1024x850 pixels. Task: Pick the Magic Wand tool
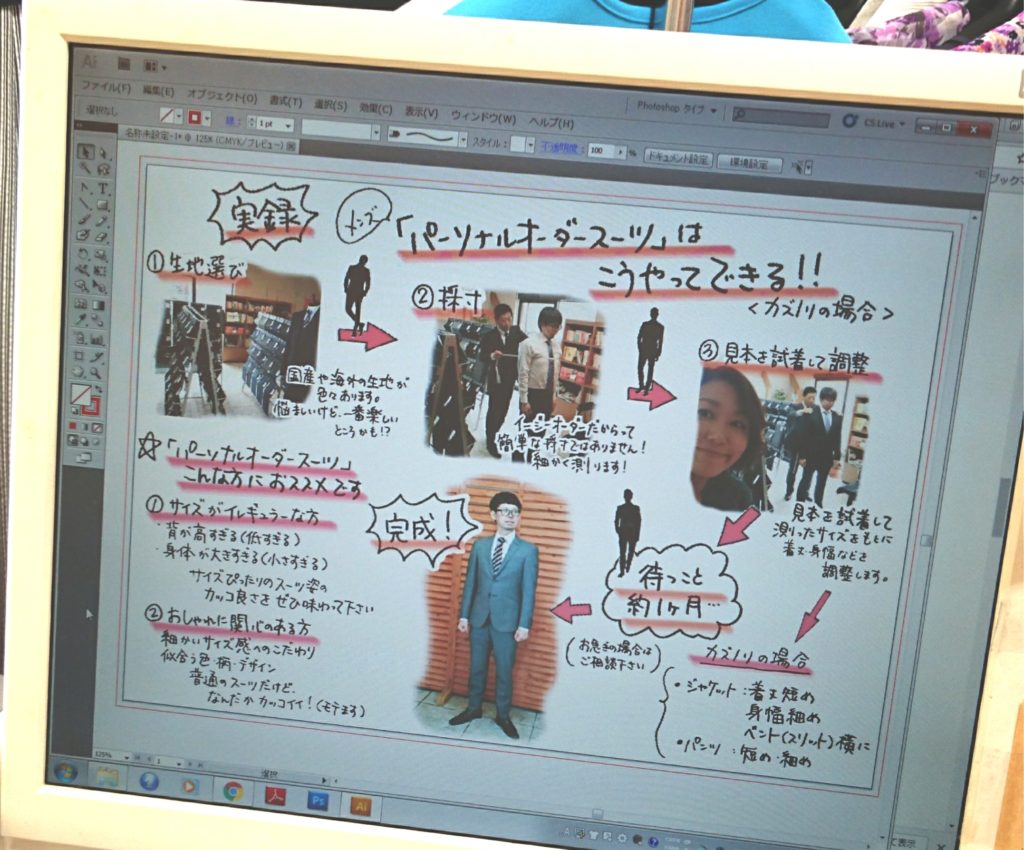coord(85,169)
